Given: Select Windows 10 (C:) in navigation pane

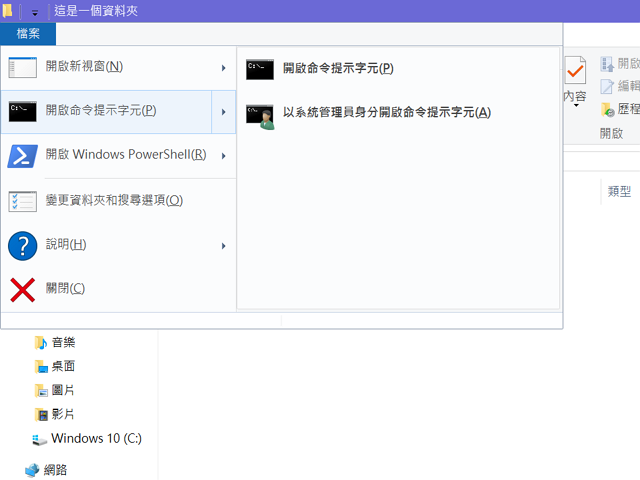Looking at the screenshot, I should tap(96, 439).
